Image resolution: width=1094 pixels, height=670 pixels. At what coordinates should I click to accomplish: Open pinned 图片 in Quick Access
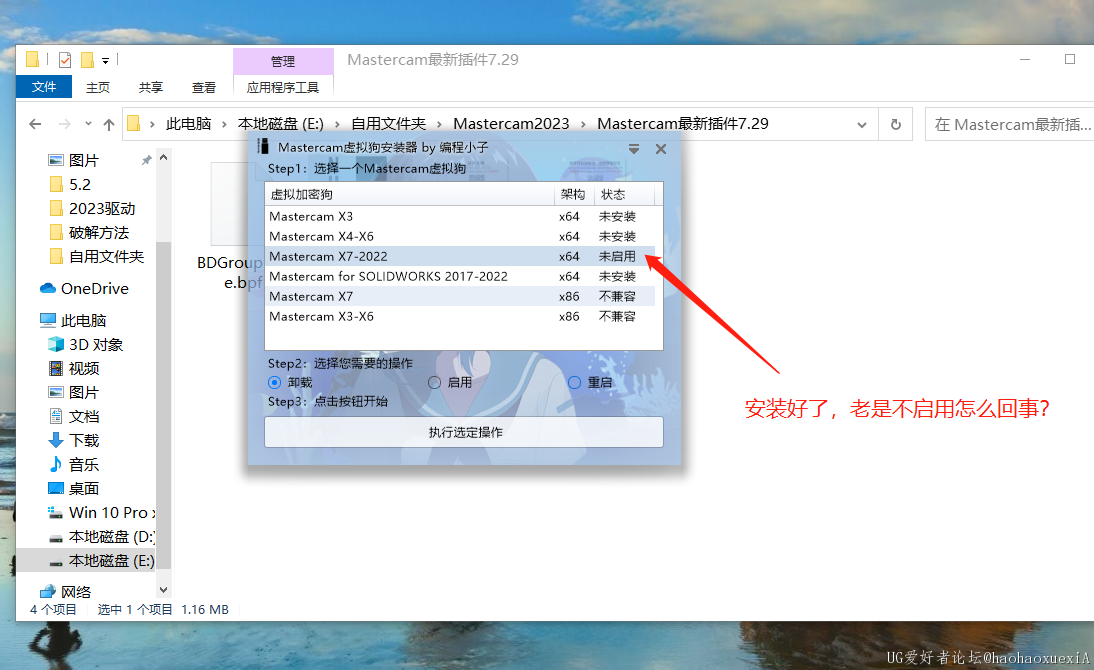tap(84, 161)
